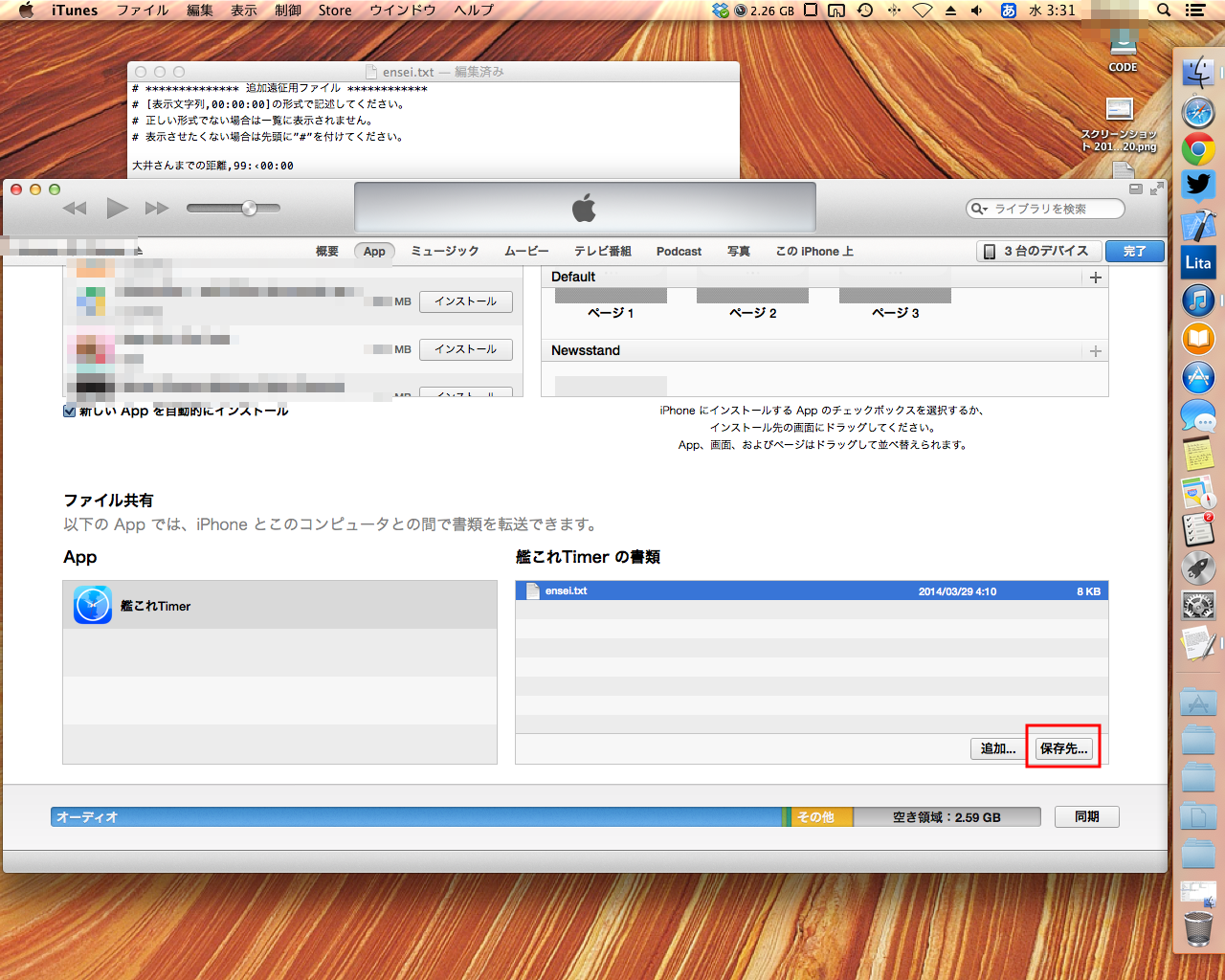The image size is (1225, 980).
Task: Open the ファイル menu
Action: click(143, 11)
